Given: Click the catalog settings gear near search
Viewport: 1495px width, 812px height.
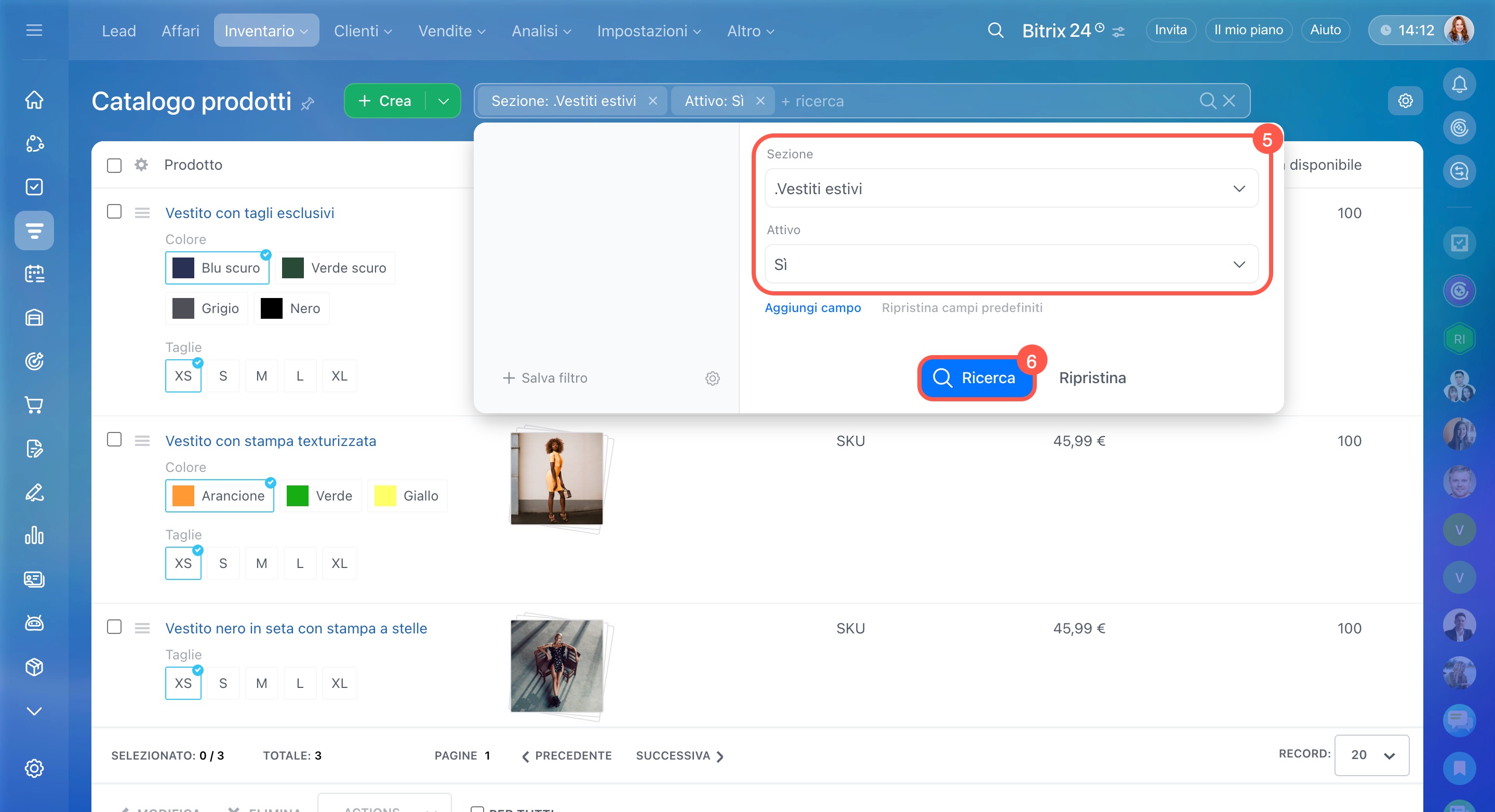Looking at the screenshot, I should 1405,101.
